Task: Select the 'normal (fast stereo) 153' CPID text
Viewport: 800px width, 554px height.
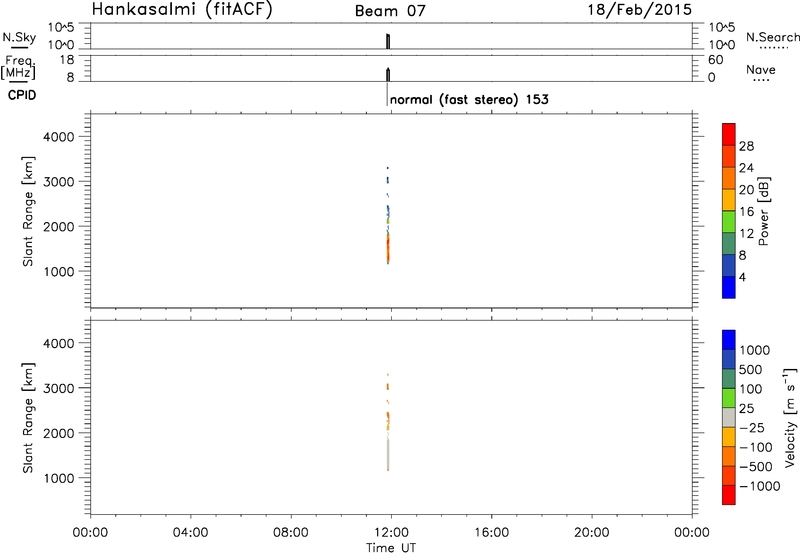Action: pos(469,99)
